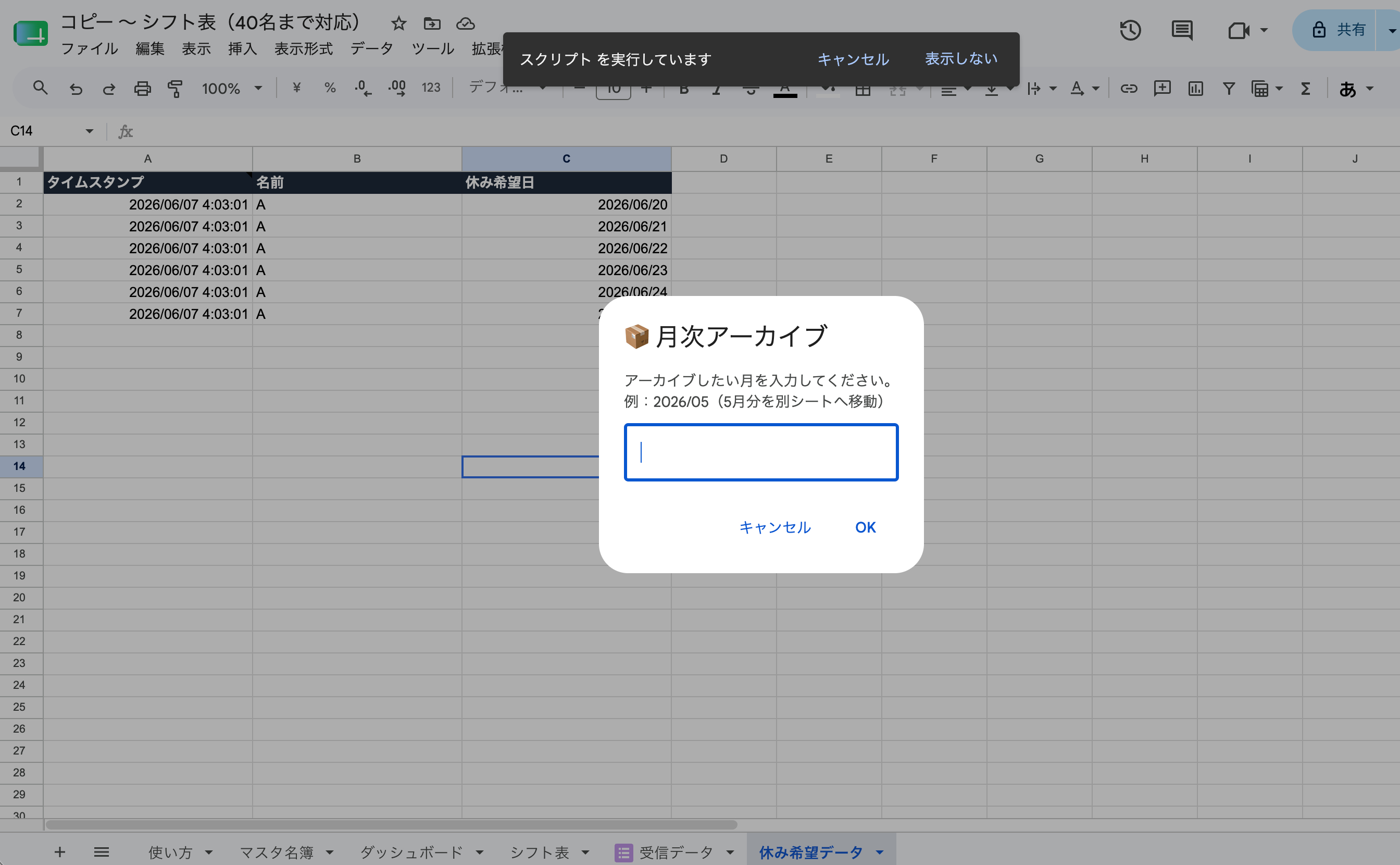The image size is (1400, 865).
Task: Click the タイムスタンプ header cell
Action: (147, 182)
